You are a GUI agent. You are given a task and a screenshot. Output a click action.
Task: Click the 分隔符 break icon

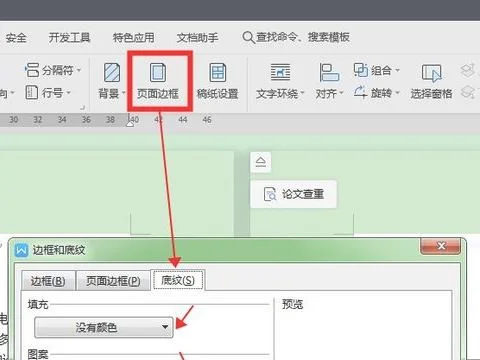pos(32,70)
